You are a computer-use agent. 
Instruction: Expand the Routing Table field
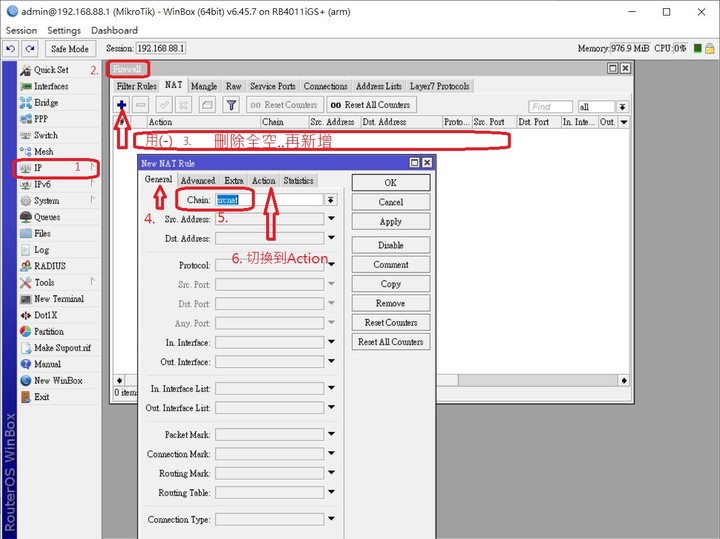(331, 492)
